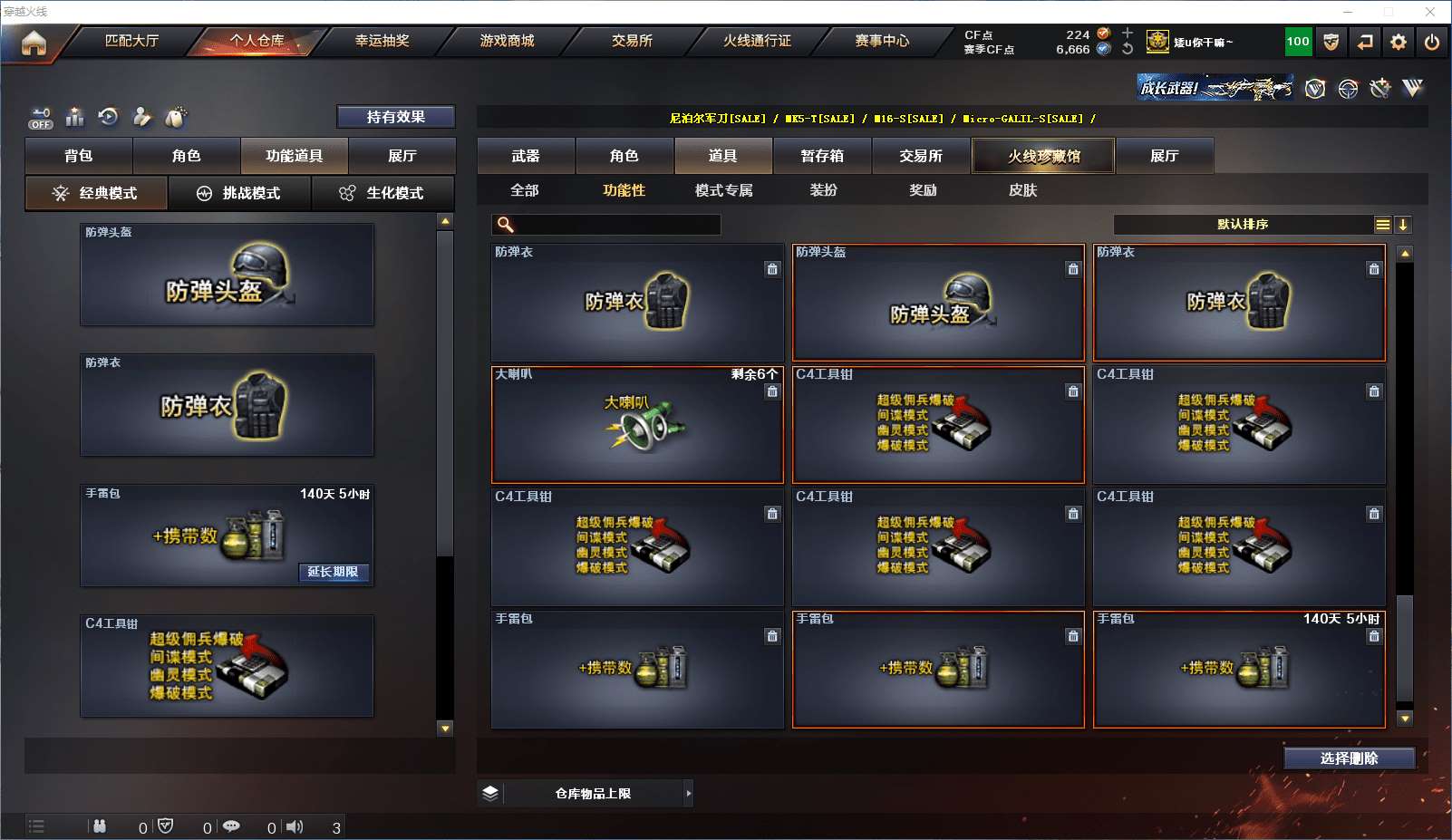The width and height of the screenshot is (1452, 840).
Task: Open the replay history icon
Action: point(109,117)
